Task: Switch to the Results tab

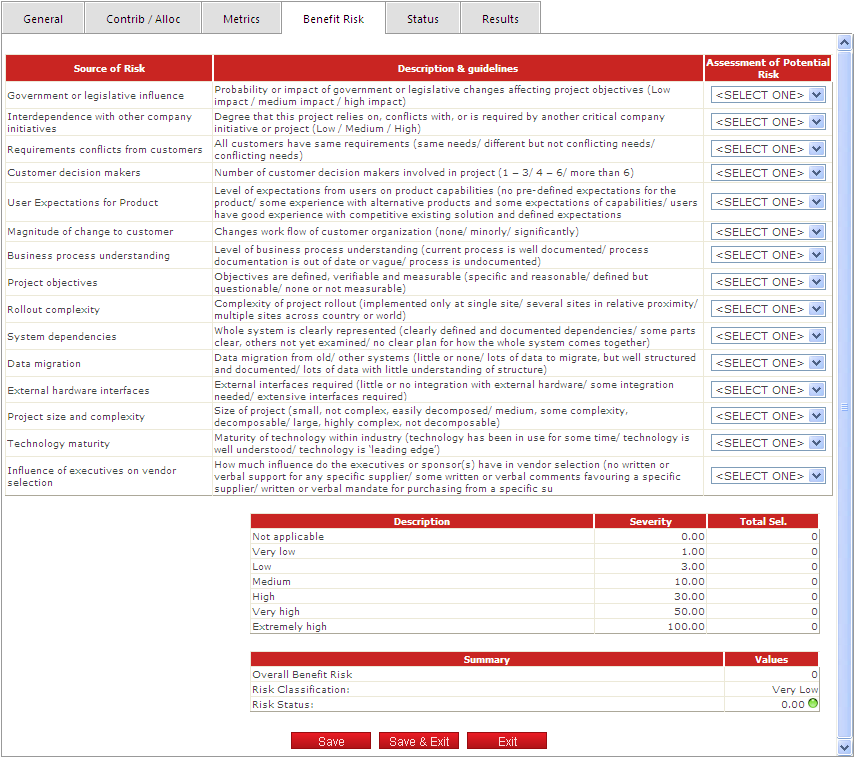Action: pos(500,19)
